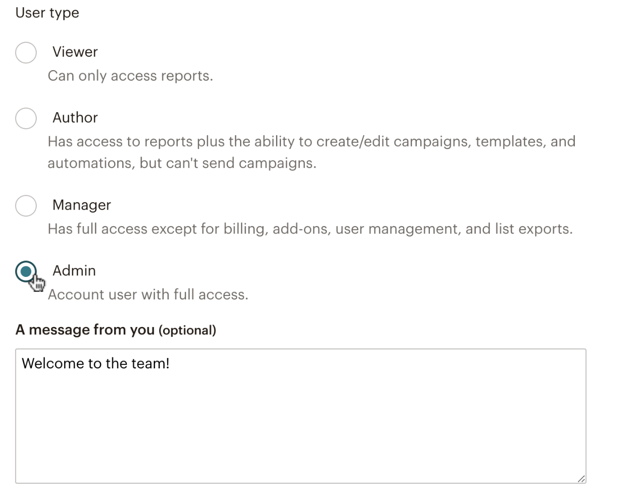Screen dimensions: 619x495
Task: Click the '(optional)' hint text
Action: 187,330
